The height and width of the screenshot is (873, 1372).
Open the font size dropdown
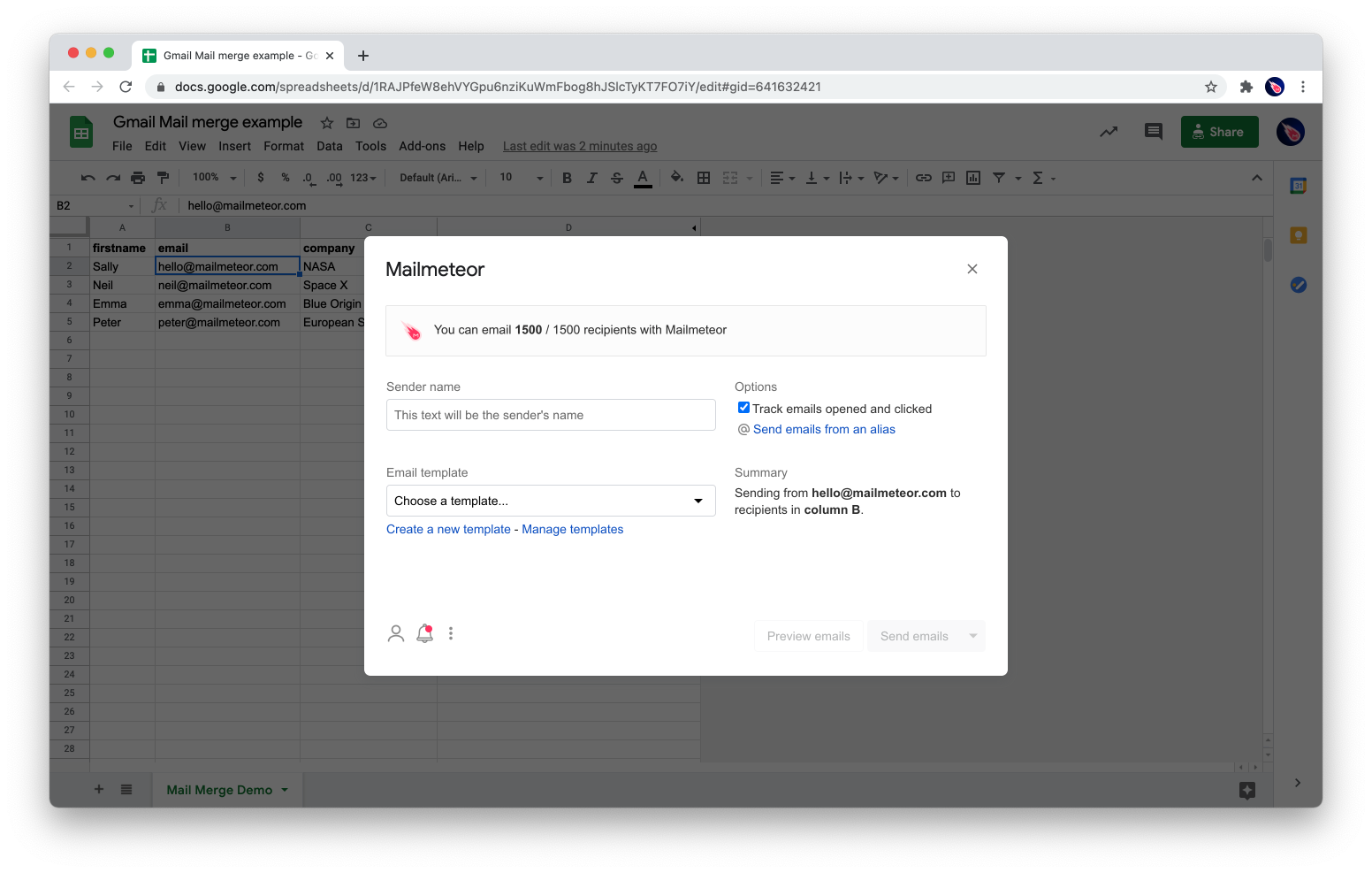pyautogui.click(x=522, y=178)
